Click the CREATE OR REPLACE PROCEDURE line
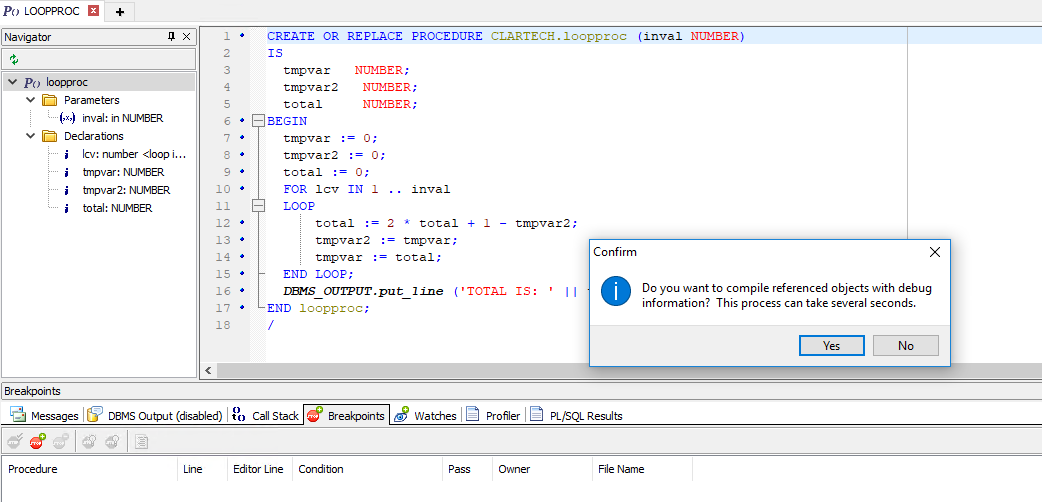Screen dimensions: 1042x502 pos(506,37)
